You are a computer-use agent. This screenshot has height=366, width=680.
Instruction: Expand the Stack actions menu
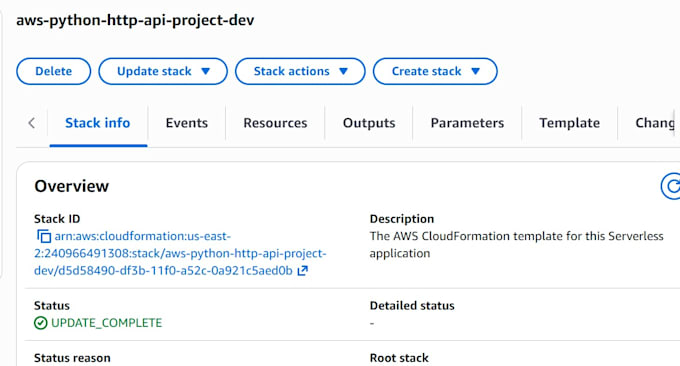click(300, 71)
